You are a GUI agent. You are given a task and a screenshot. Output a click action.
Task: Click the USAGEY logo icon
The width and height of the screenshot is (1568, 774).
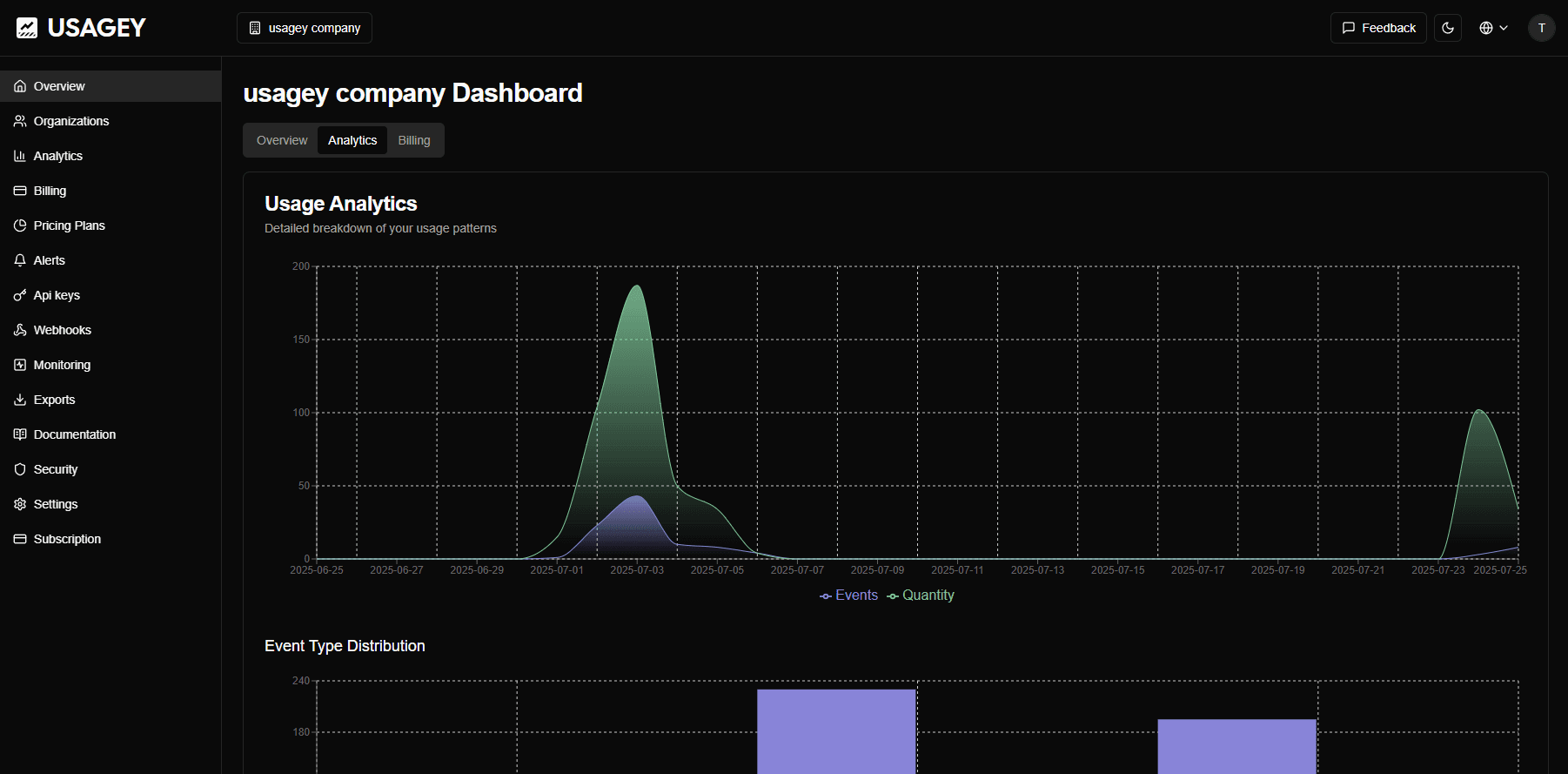27,28
